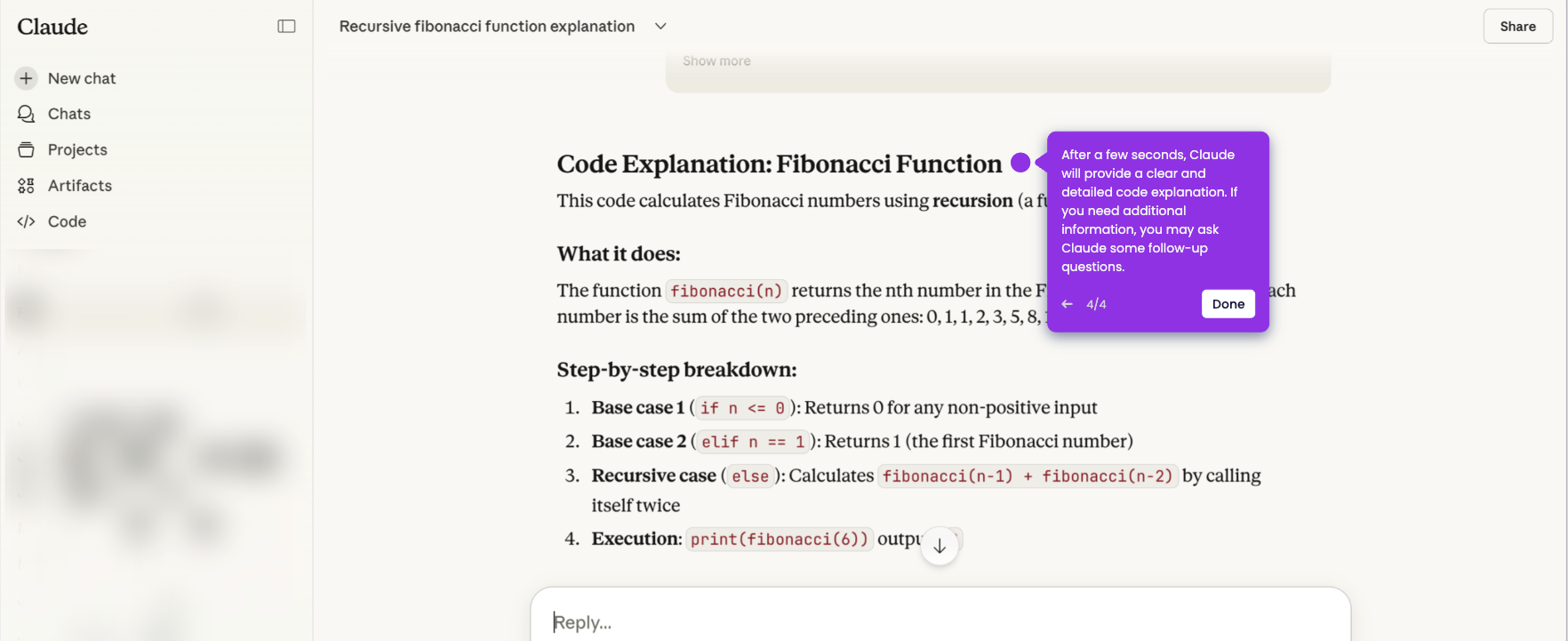Image resolution: width=1568 pixels, height=641 pixels.
Task: Click Done to finish the tour
Action: point(1228,304)
